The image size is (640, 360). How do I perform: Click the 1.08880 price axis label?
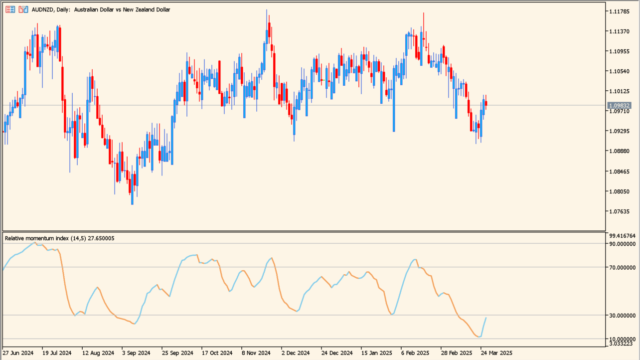tap(619, 151)
